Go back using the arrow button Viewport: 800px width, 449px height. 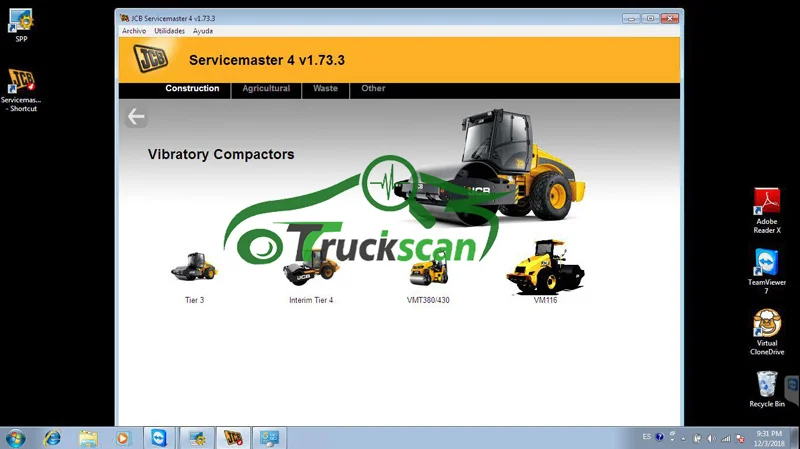(136, 117)
